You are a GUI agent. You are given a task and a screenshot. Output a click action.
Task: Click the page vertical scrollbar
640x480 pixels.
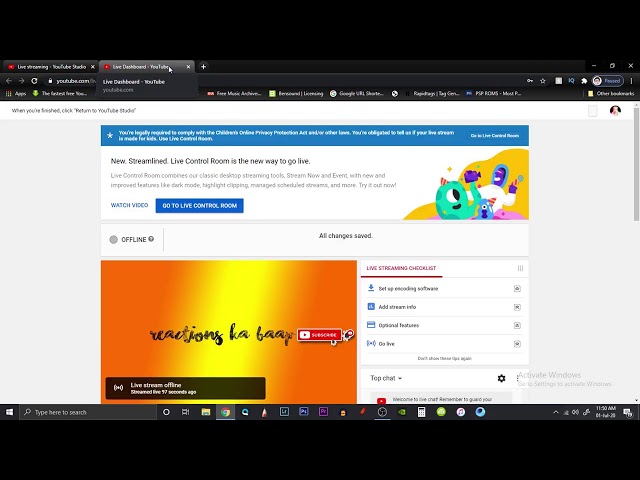(636, 164)
